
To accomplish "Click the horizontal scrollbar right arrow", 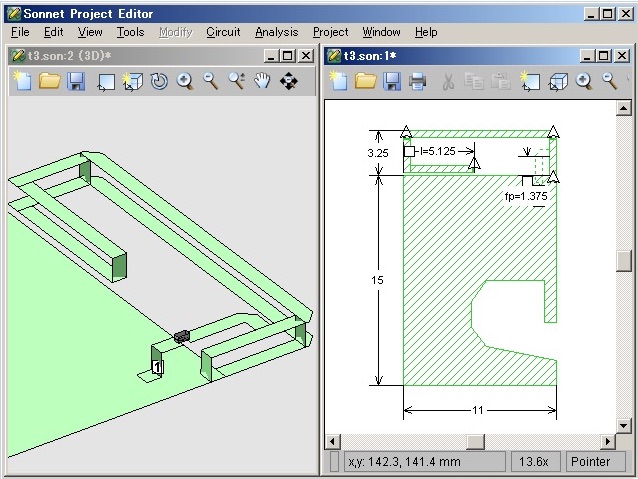I will click(x=608, y=442).
